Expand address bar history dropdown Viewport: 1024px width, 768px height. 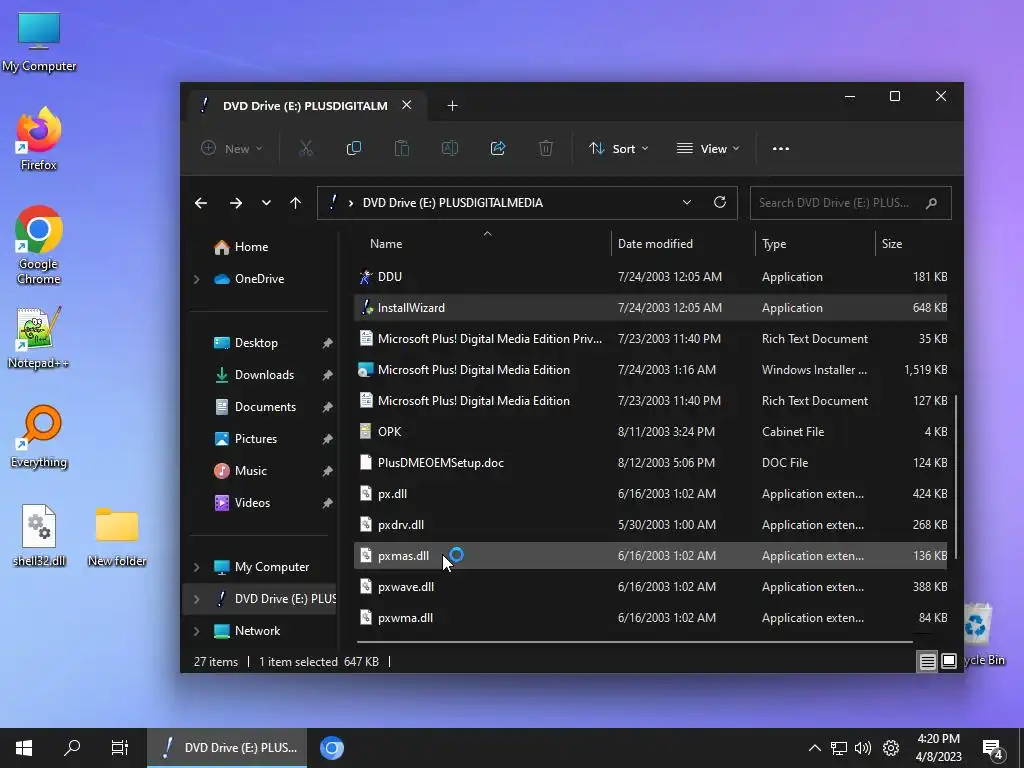pyautogui.click(x=686, y=202)
